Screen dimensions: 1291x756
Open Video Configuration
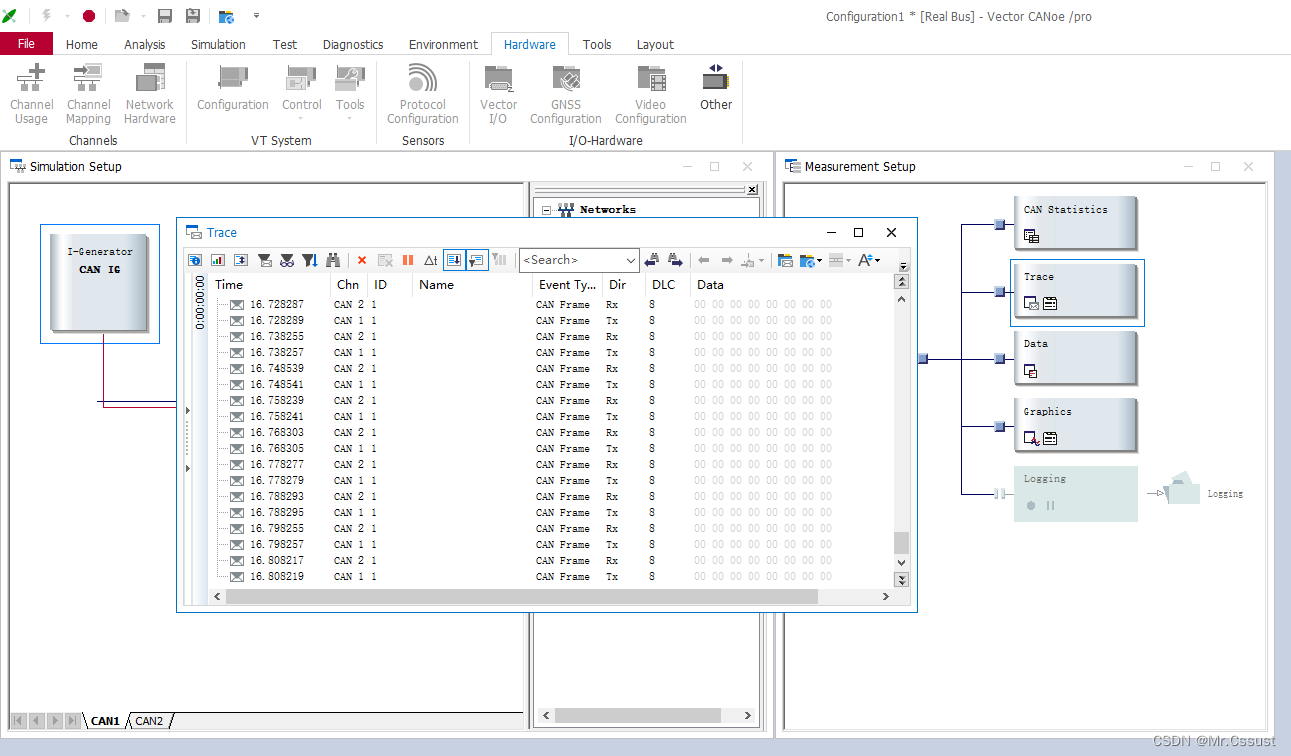(651, 94)
